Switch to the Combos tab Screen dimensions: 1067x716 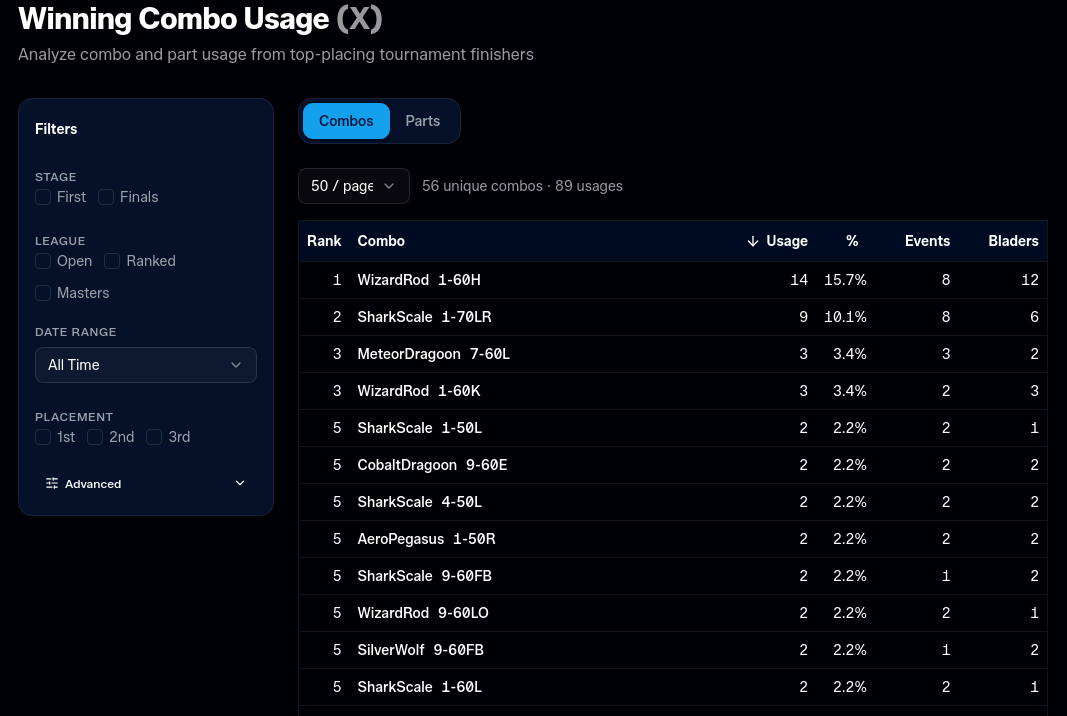coord(346,121)
